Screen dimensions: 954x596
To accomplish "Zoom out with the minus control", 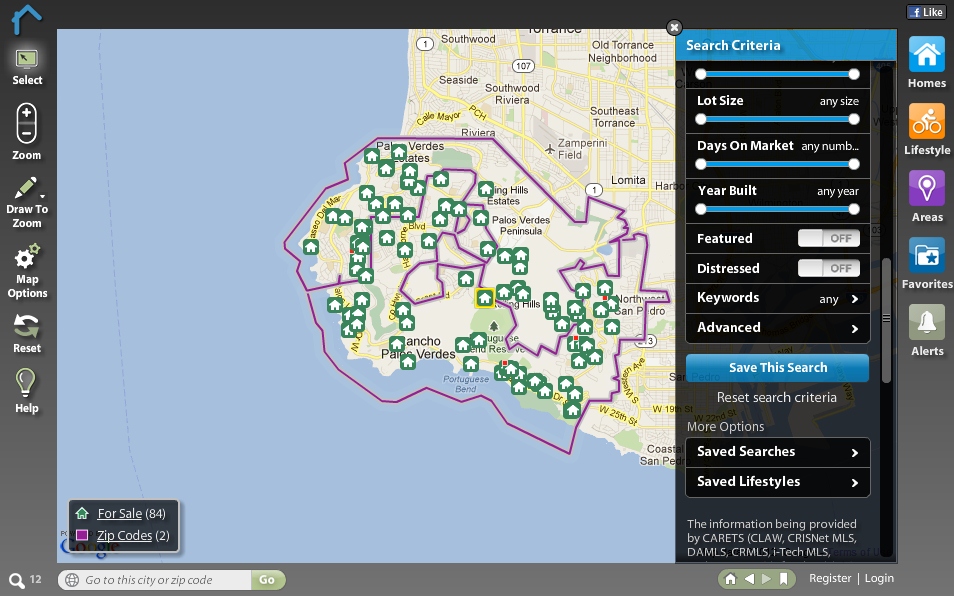I will click(27, 133).
